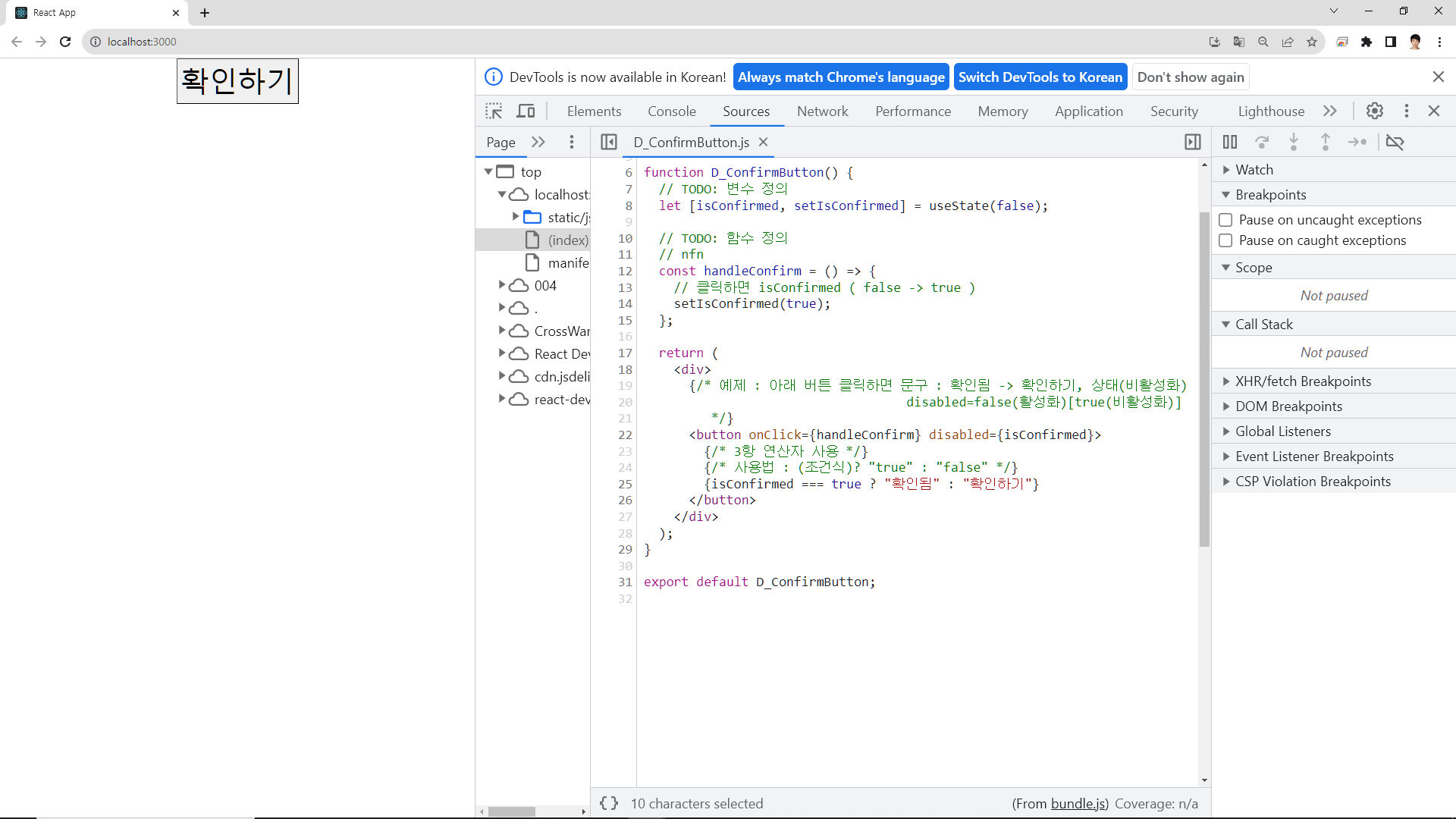Activate the inspect element picker icon
The height and width of the screenshot is (819, 1456).
coord(494,111)
